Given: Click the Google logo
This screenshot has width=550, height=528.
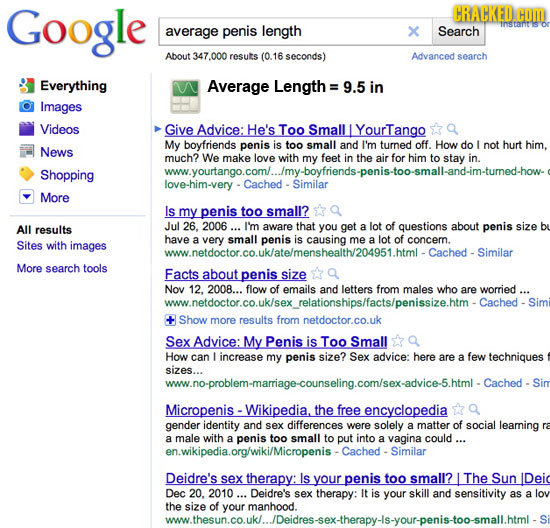Looking at the screenshot, I should 76,33.
